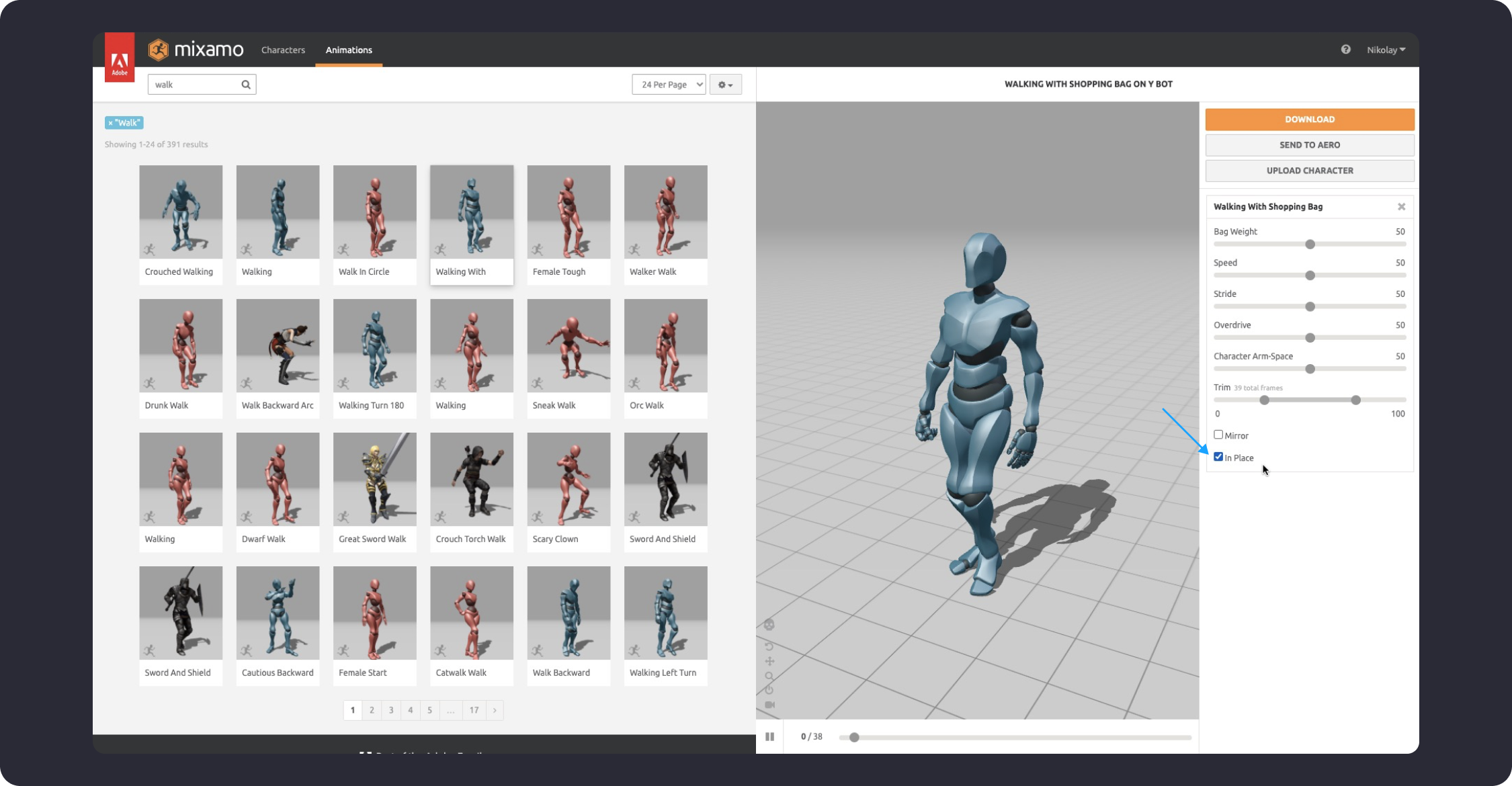
Task: Go to page 2 of results
Action: [x=372, y=710]
